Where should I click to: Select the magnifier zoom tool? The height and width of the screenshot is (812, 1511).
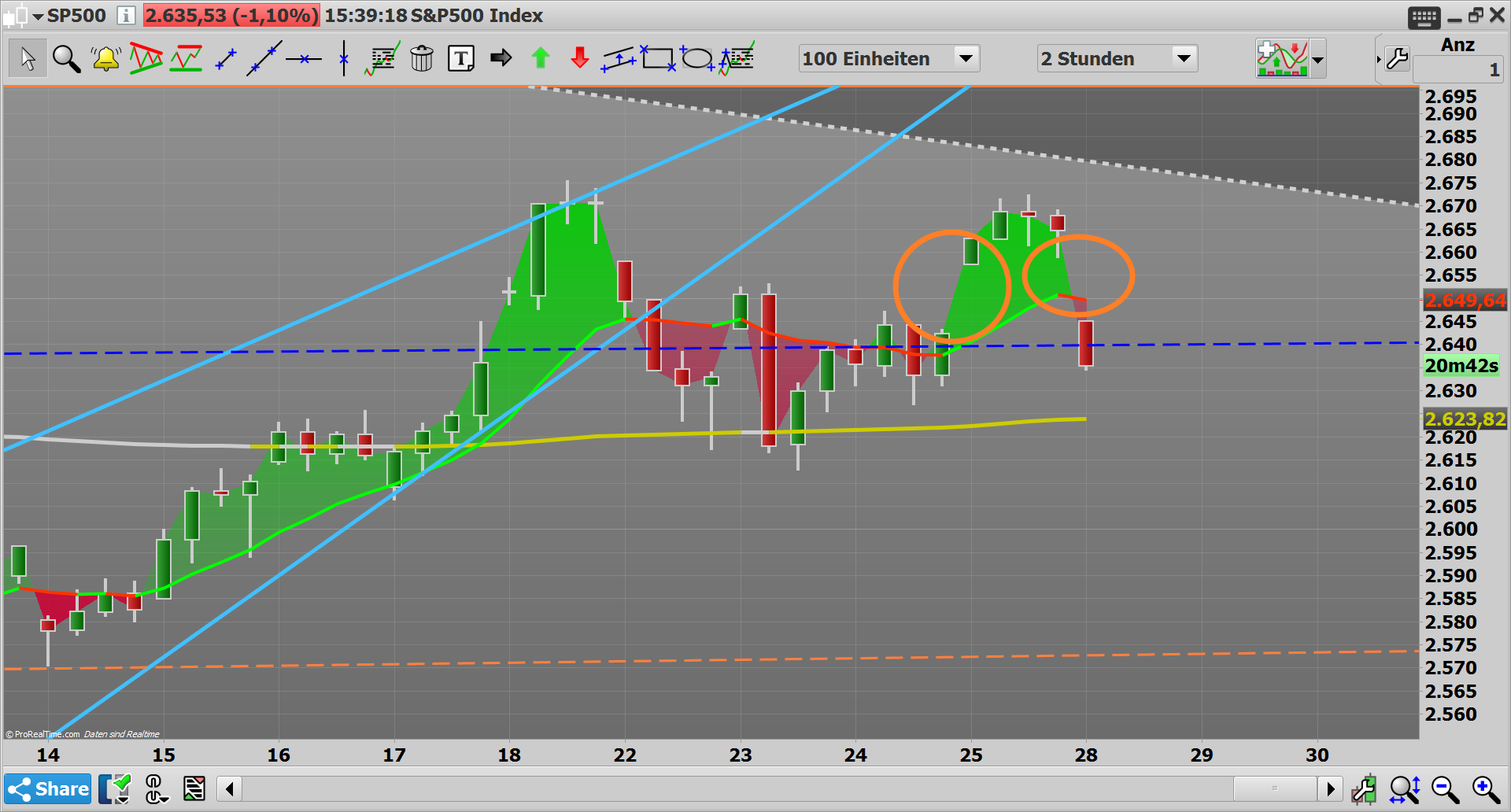click(x=66, y=57)
